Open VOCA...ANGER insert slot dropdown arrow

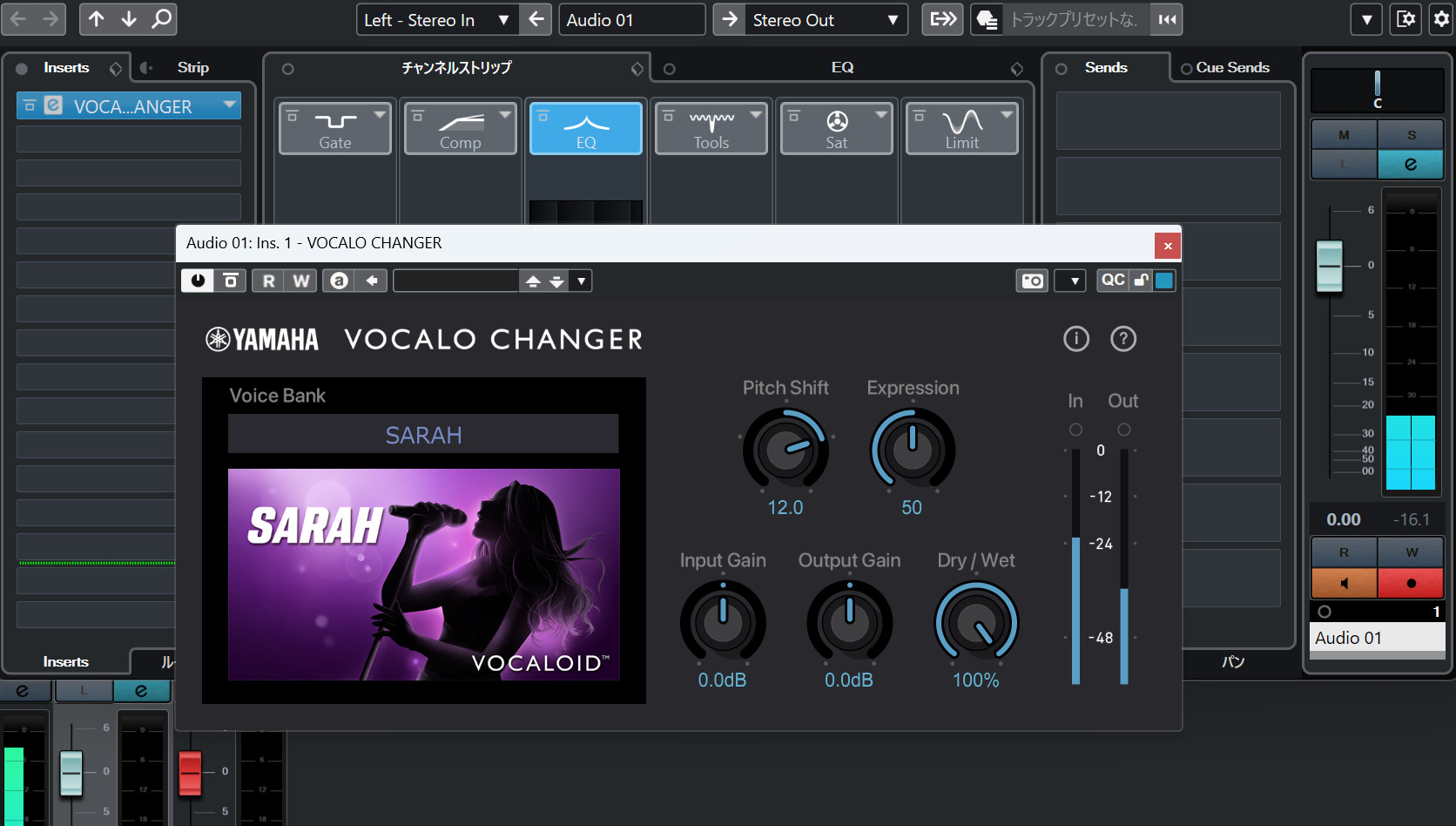coord(230,105)
